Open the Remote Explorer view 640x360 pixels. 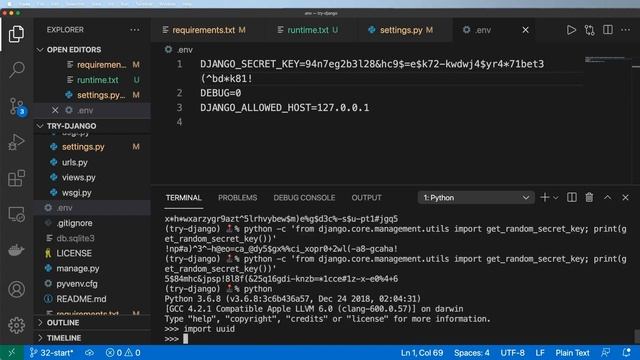point(16,214)
